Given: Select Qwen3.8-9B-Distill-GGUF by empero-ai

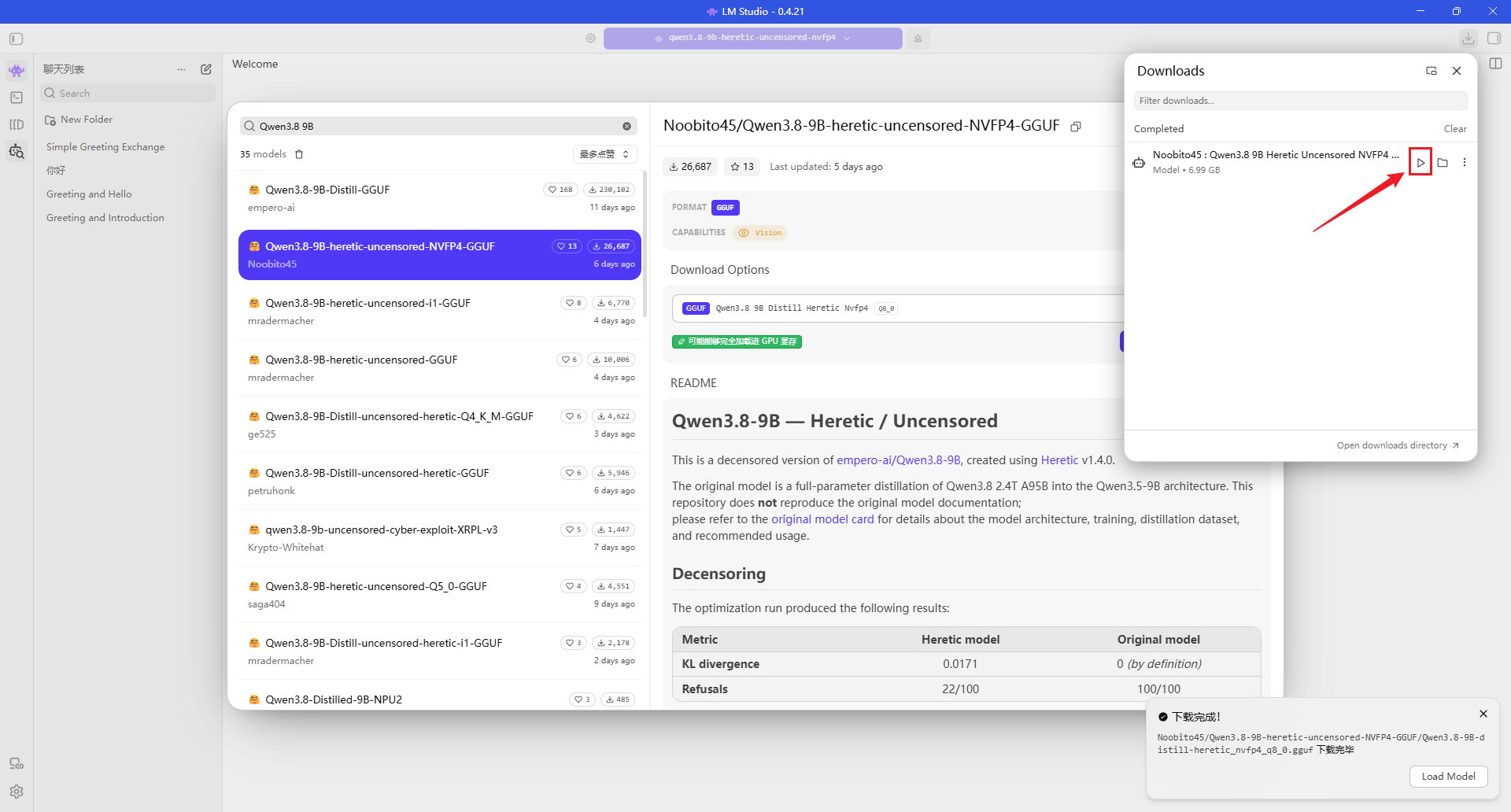Looking at the screenshot, I should 440,198.
